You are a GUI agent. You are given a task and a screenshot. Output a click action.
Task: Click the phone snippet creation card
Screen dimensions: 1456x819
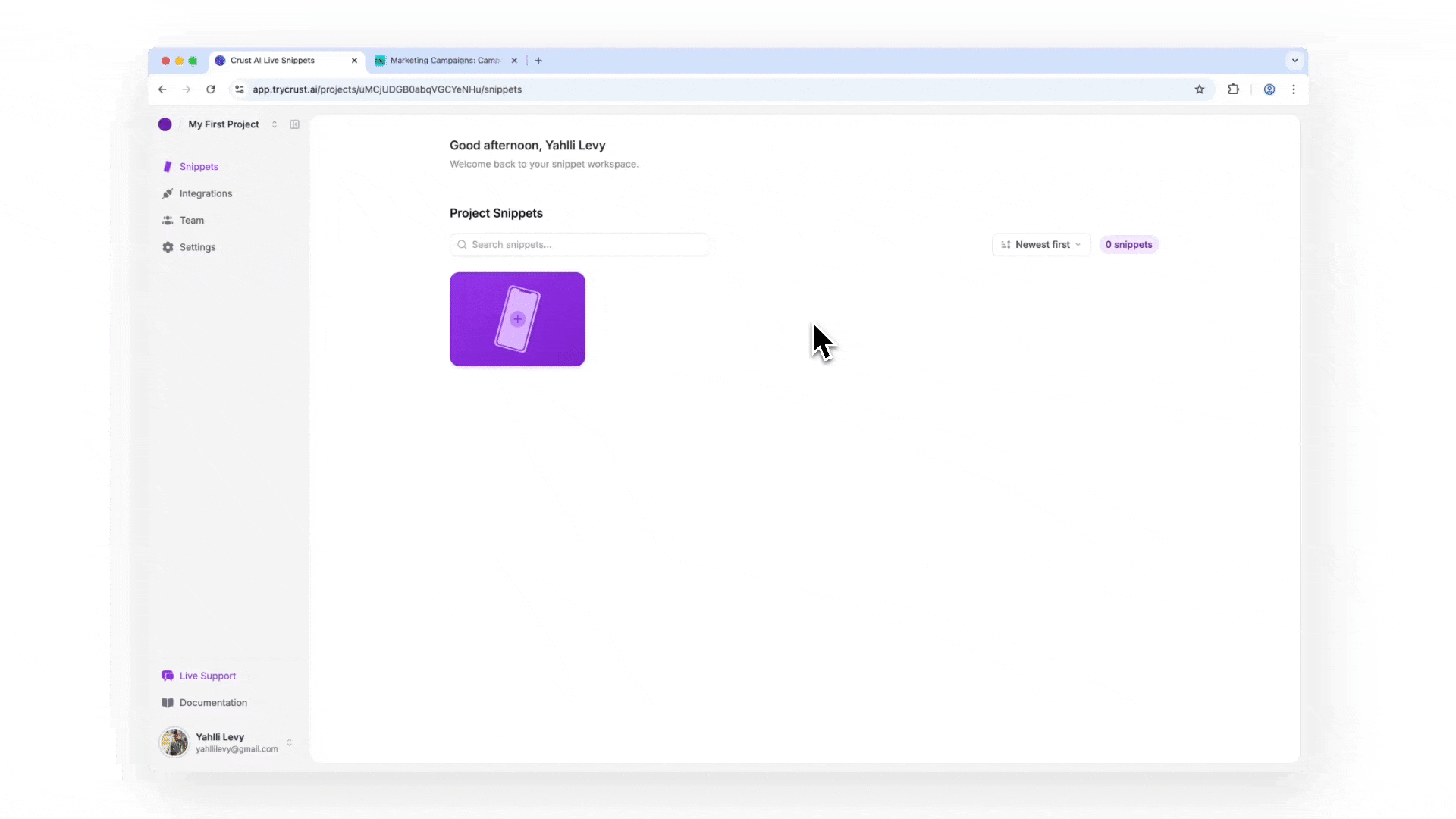coord(517,318)
